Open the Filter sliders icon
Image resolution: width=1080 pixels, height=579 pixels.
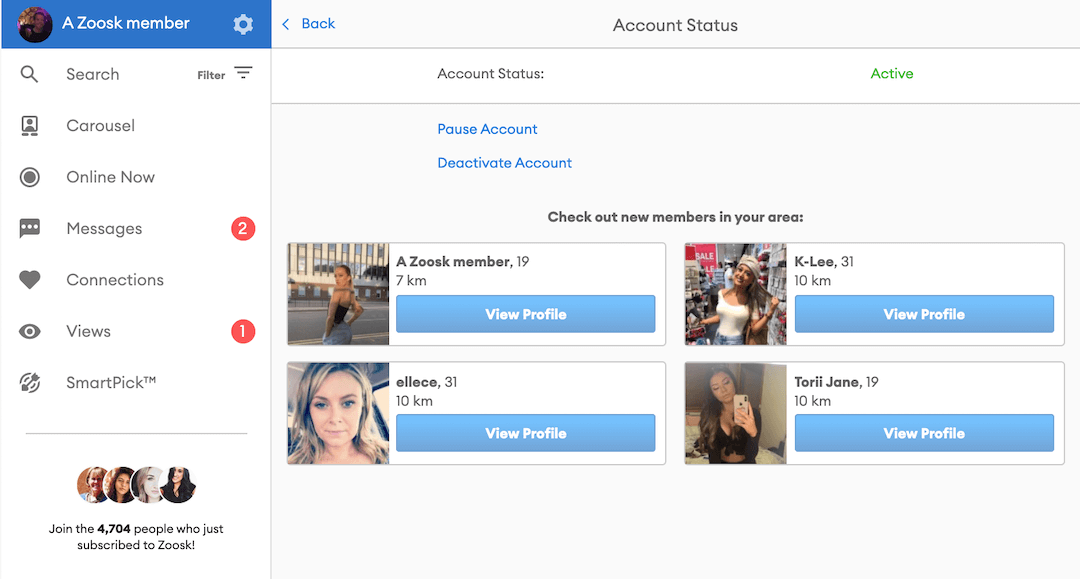click(243, 73)
